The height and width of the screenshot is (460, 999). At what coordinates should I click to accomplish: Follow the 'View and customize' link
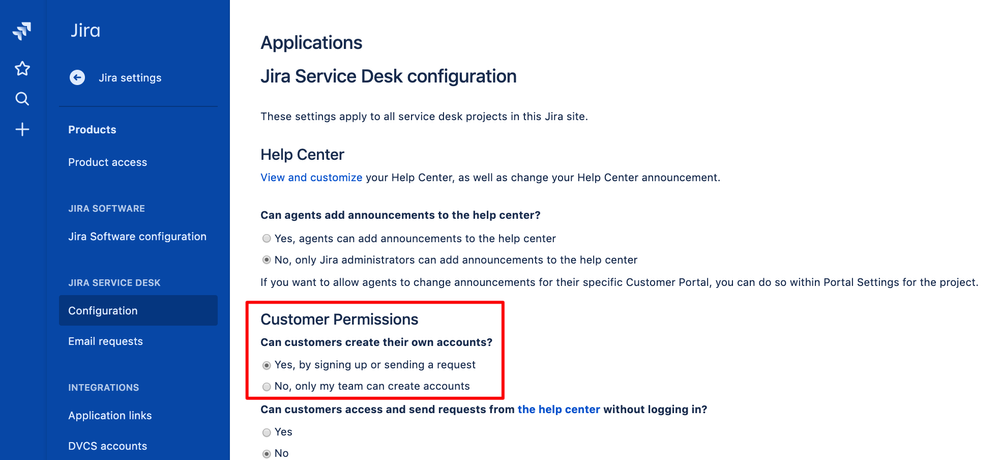[311, 178]
